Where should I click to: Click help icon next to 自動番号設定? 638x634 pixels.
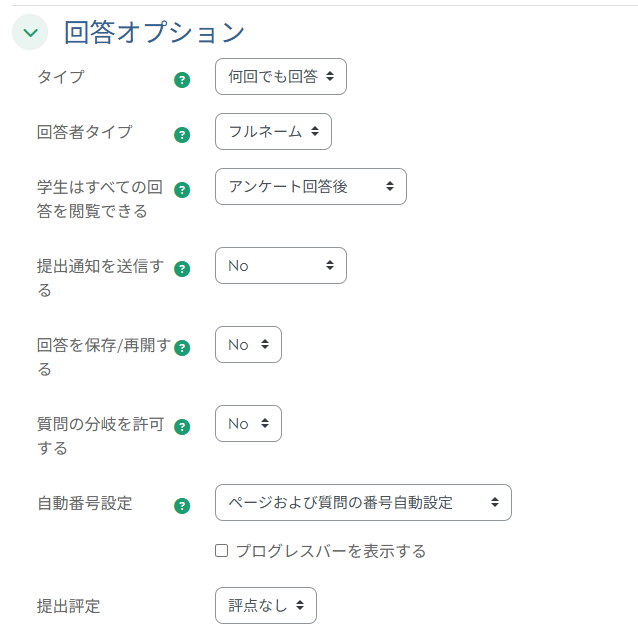pos(182,506)
